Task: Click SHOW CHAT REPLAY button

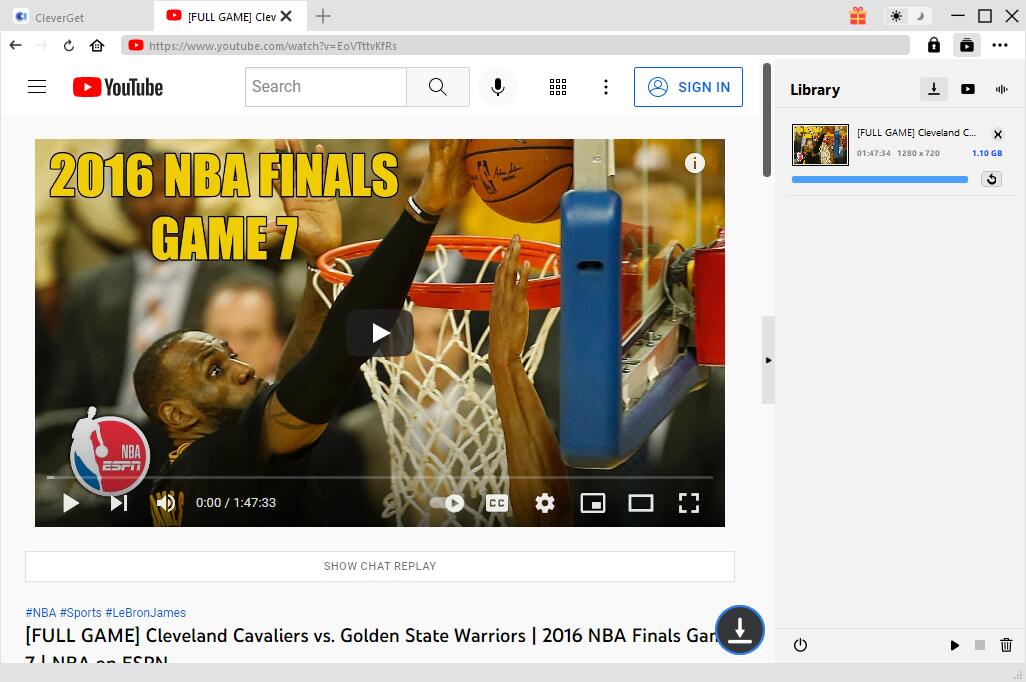Action: click(x=380, y=566)
